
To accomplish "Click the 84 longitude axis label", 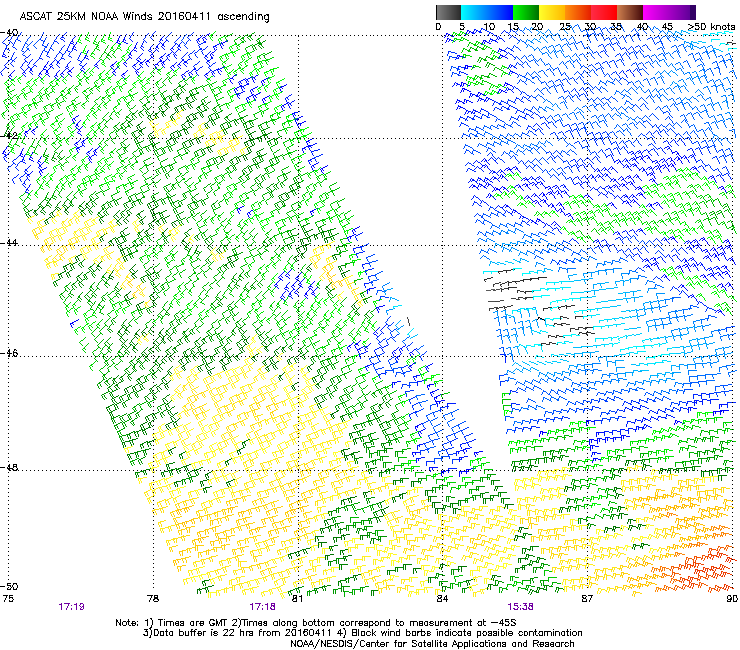I will [x=442, y=599].
